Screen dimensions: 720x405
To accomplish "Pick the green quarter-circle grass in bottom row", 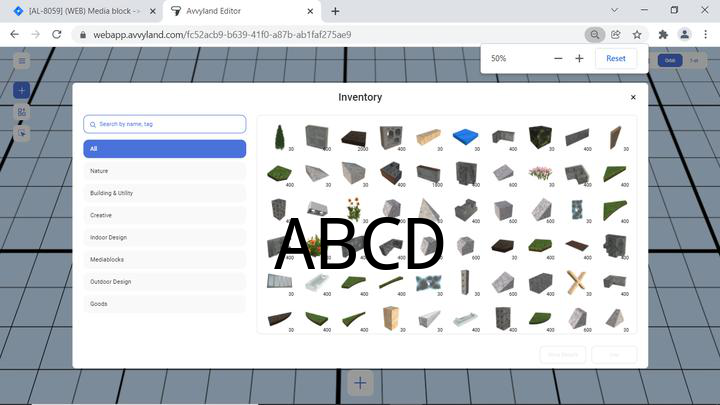I will (x=540, y=318).
